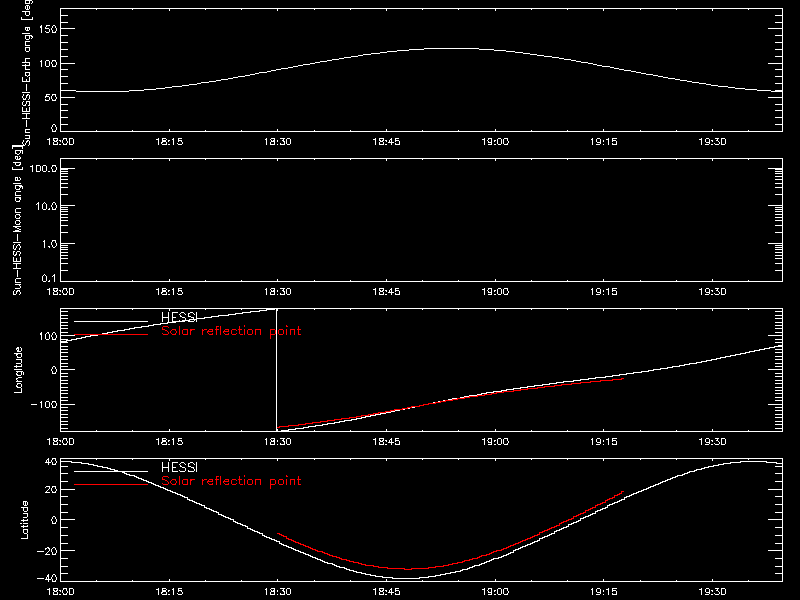
Task: Click '18:15' label below Moon angle plot
Action: tap(169, 291)
